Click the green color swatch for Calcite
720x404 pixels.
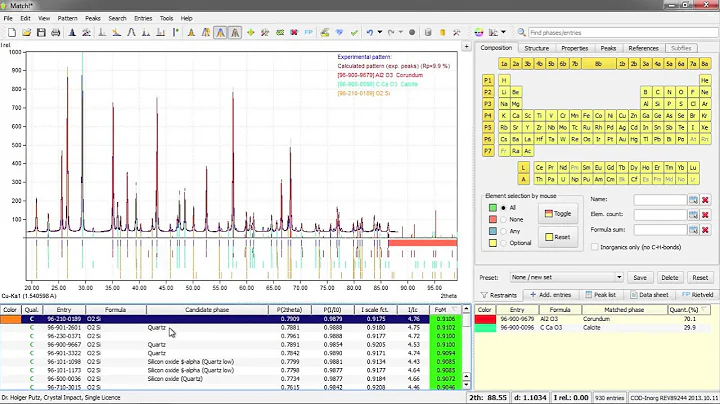485,327
